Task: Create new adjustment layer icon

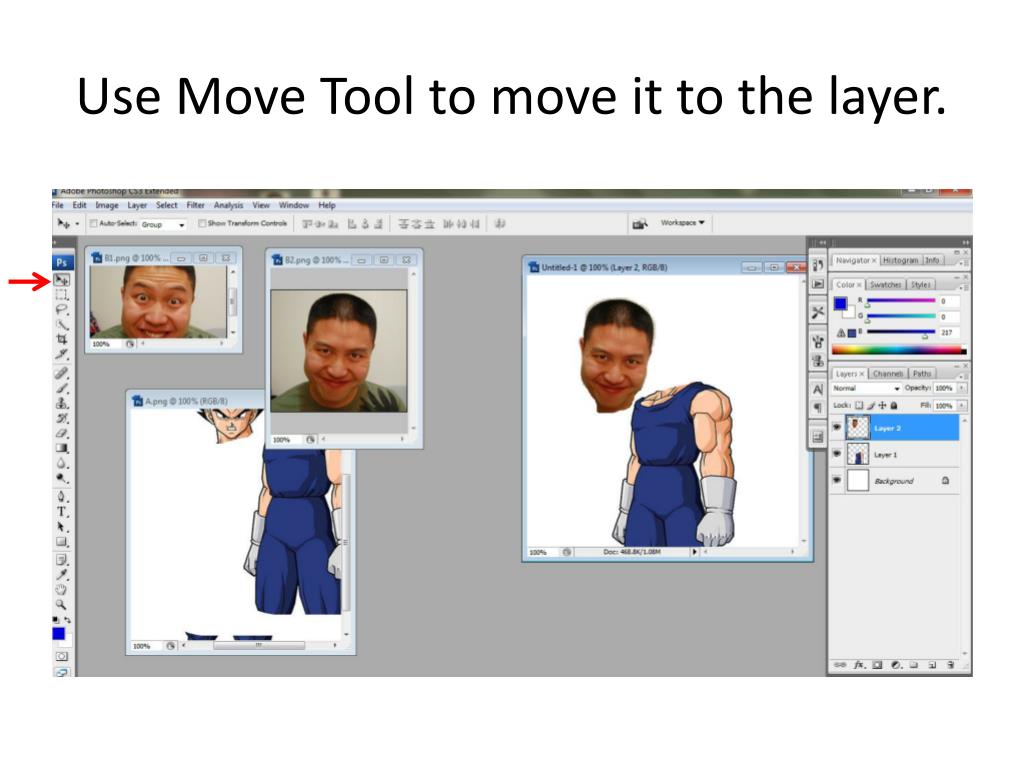Action: coord(897,665)
